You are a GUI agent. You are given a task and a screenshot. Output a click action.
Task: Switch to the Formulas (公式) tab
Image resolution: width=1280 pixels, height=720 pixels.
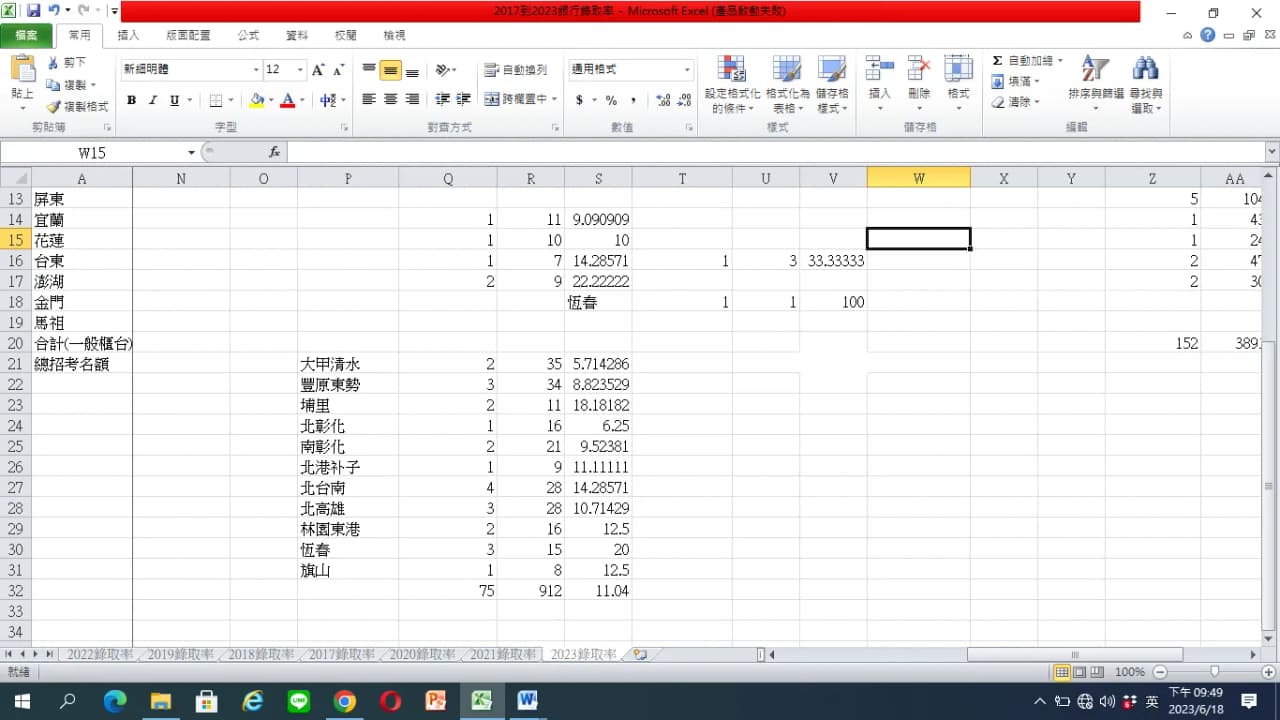(248, 35)
